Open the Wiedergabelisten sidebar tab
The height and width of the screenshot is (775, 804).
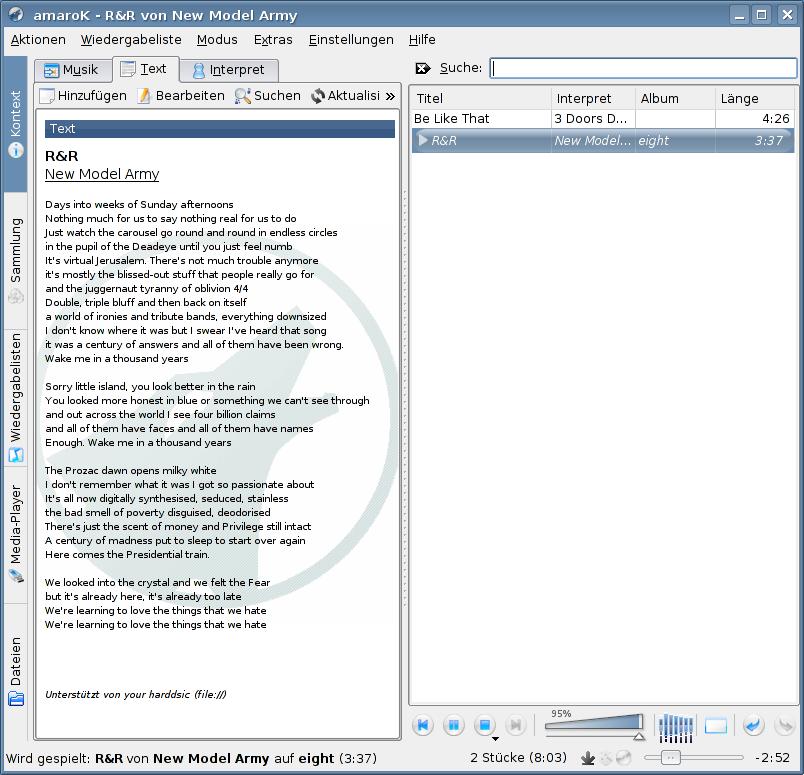point(15,398)
